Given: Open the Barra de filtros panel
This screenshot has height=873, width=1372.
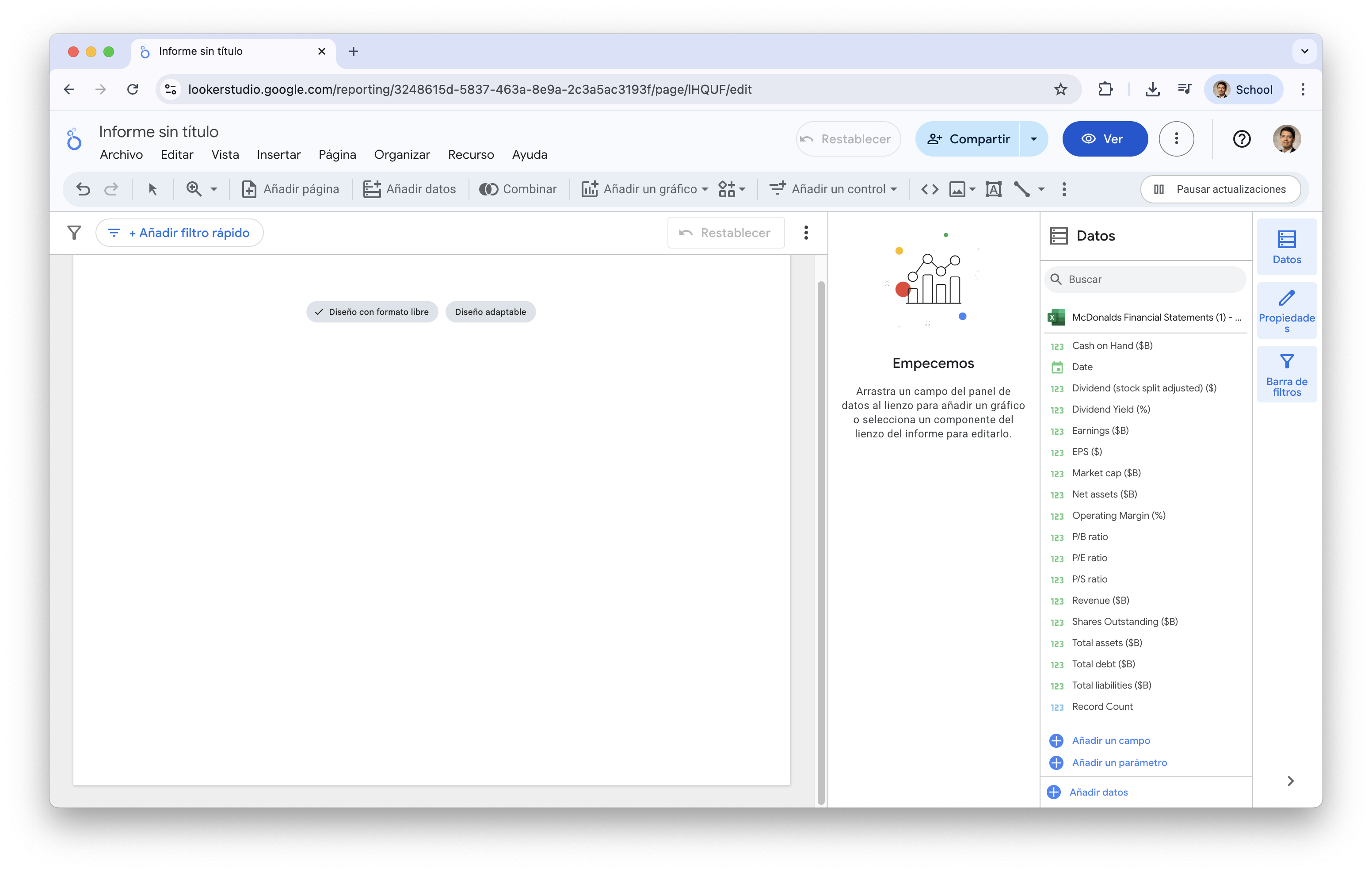Looking at the screenshot, I should (1286, 375).
